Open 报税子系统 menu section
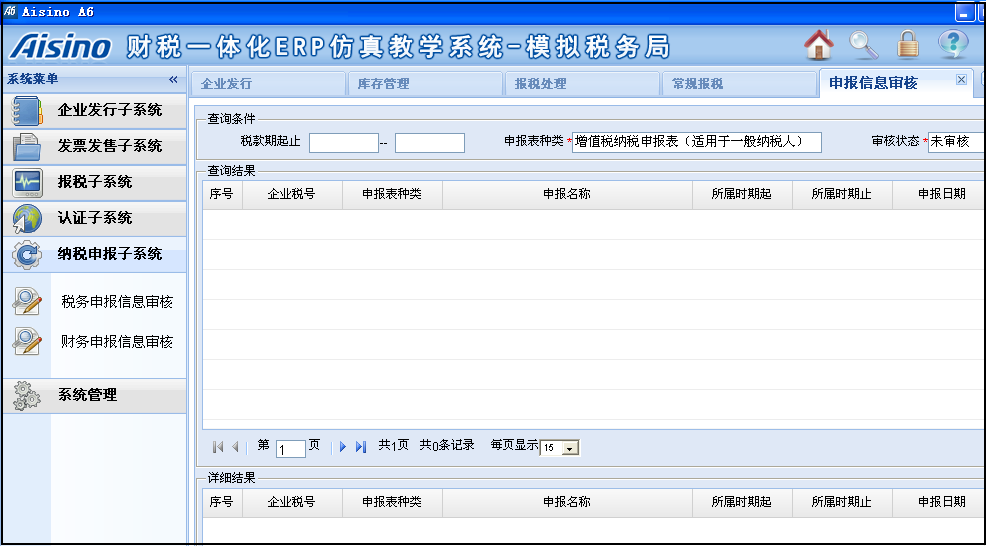The width and height of the screenshot is (986, 546). (94, 182)
